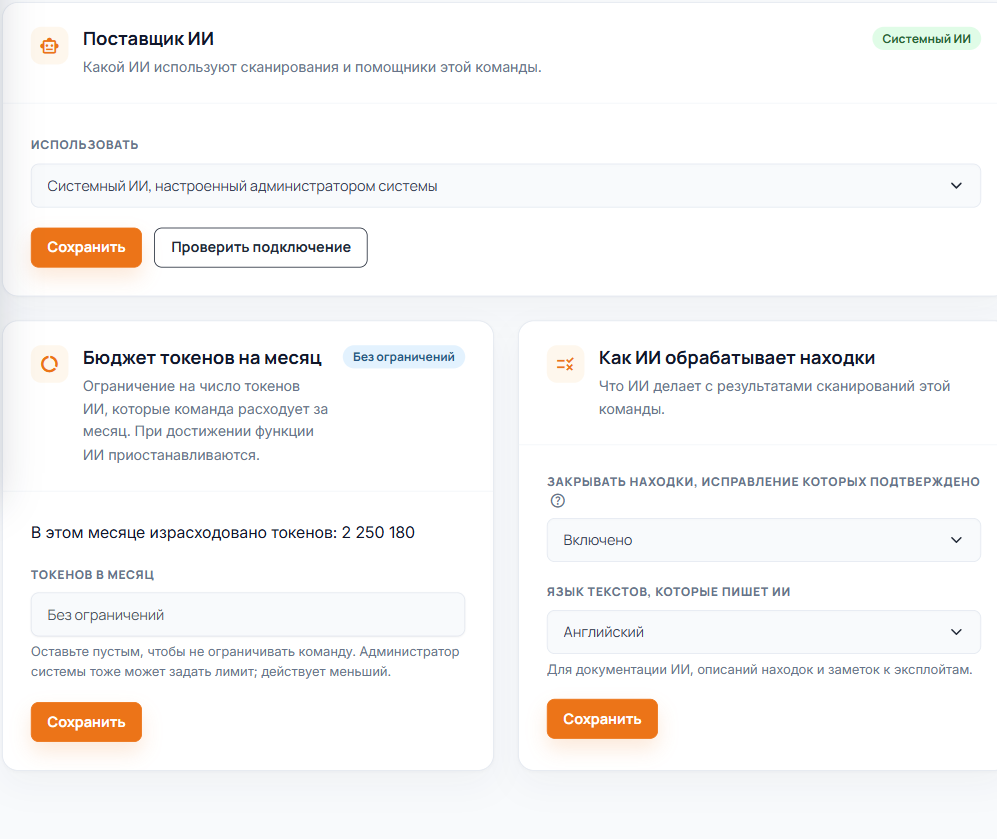Open the Английский language dropdown

click(x=764, y=632)
